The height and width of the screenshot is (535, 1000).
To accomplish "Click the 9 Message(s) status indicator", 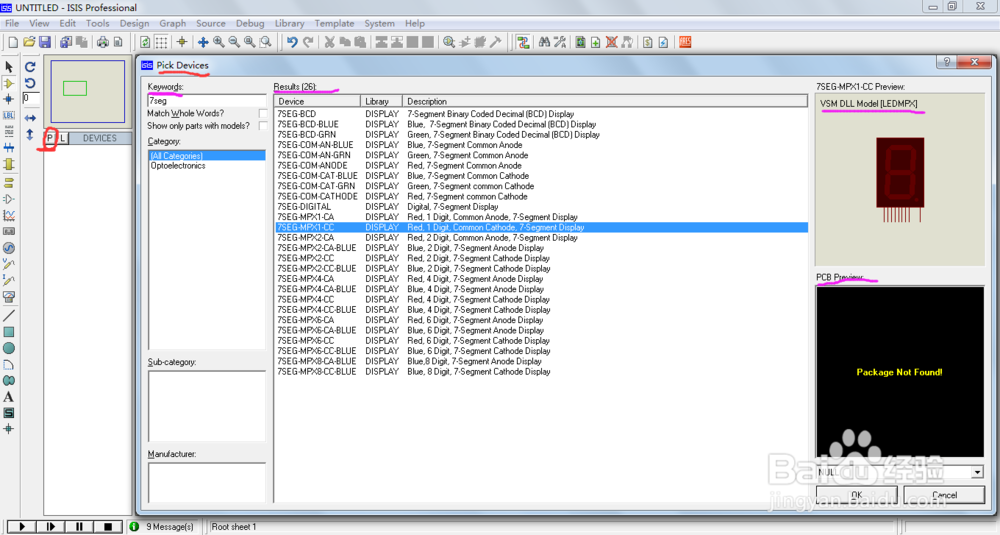I will tap(162, 527).
